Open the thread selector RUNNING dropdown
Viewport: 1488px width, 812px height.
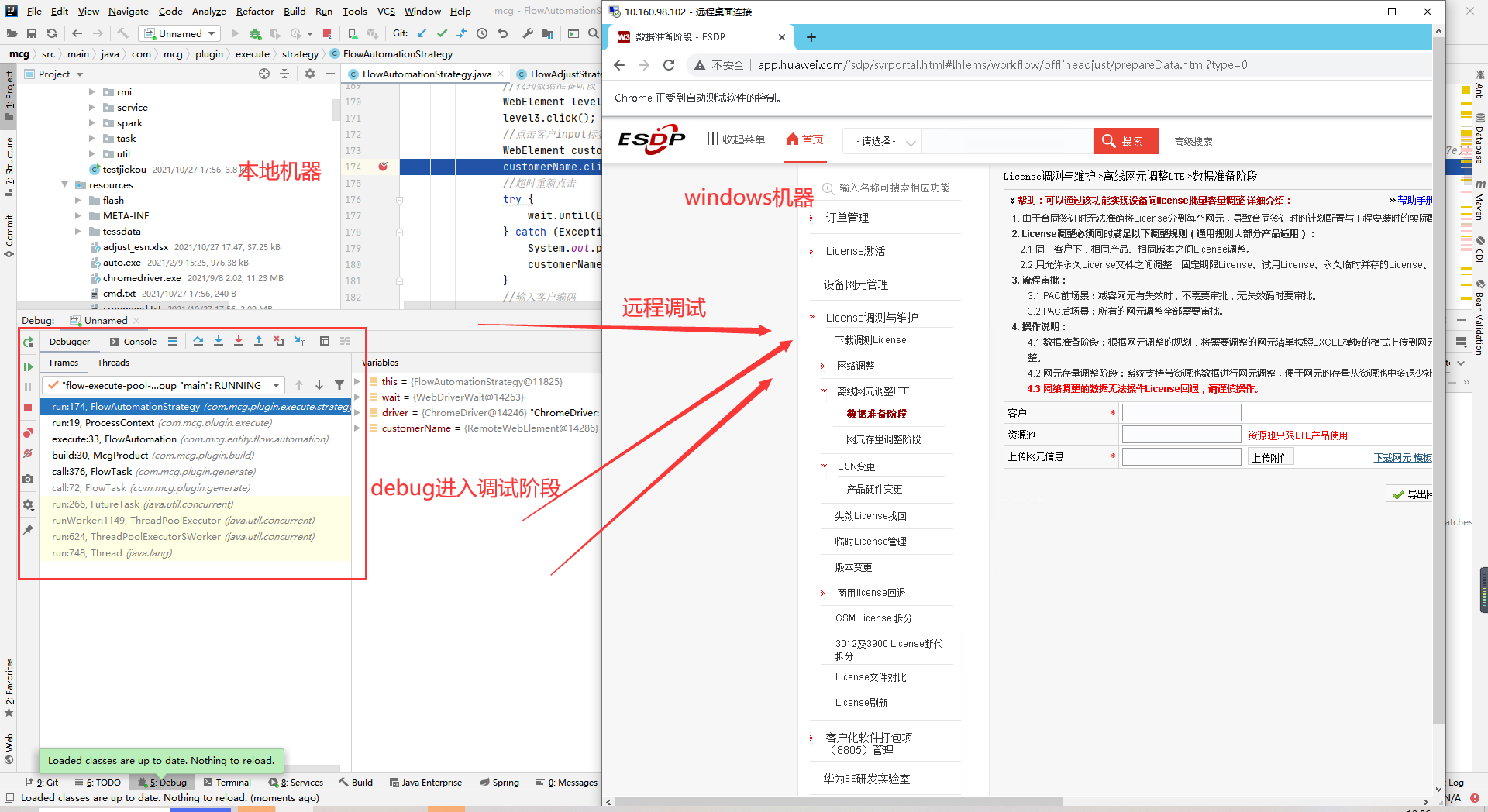click(164, 385)
